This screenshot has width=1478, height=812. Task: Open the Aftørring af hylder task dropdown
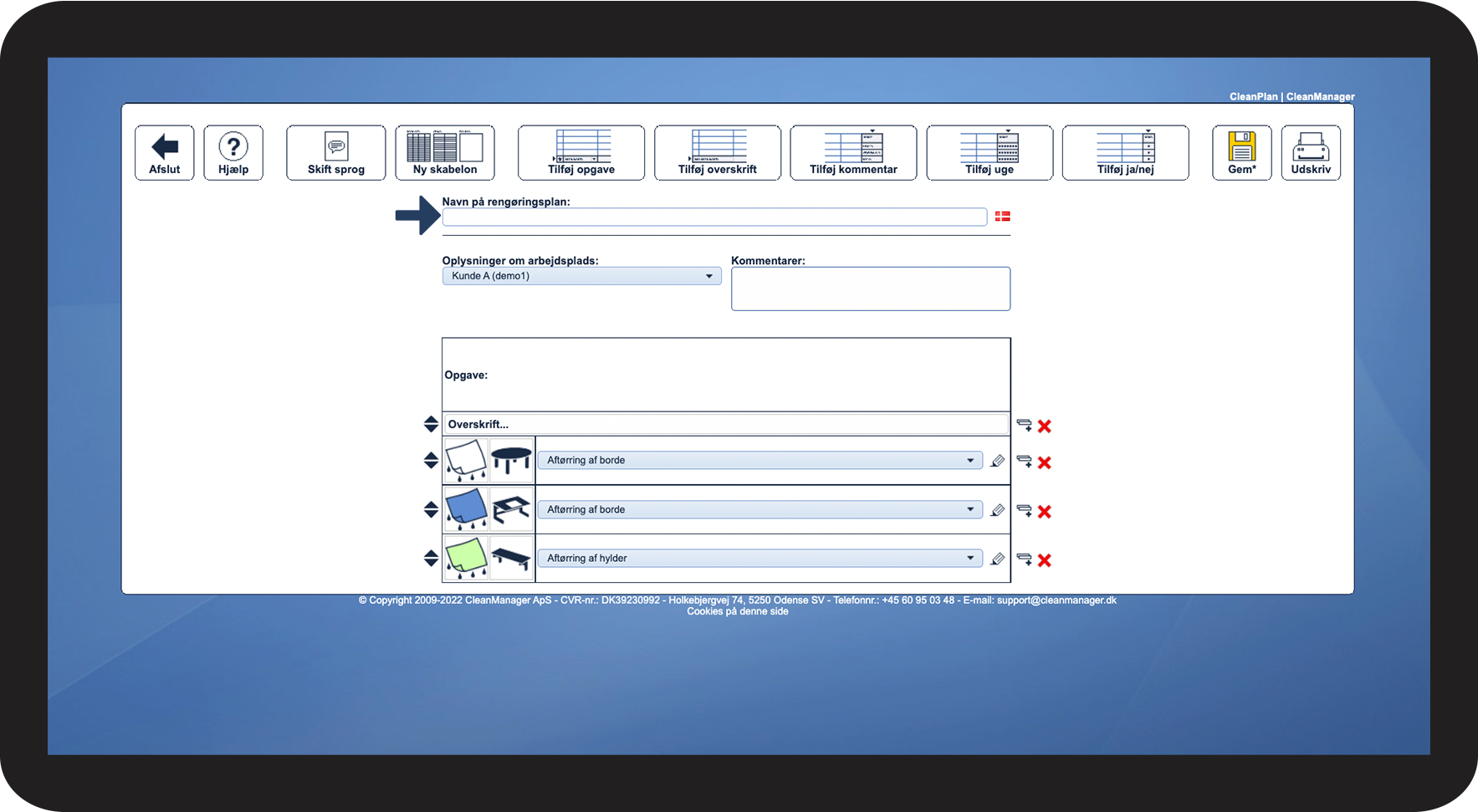[x=760, y=558]
